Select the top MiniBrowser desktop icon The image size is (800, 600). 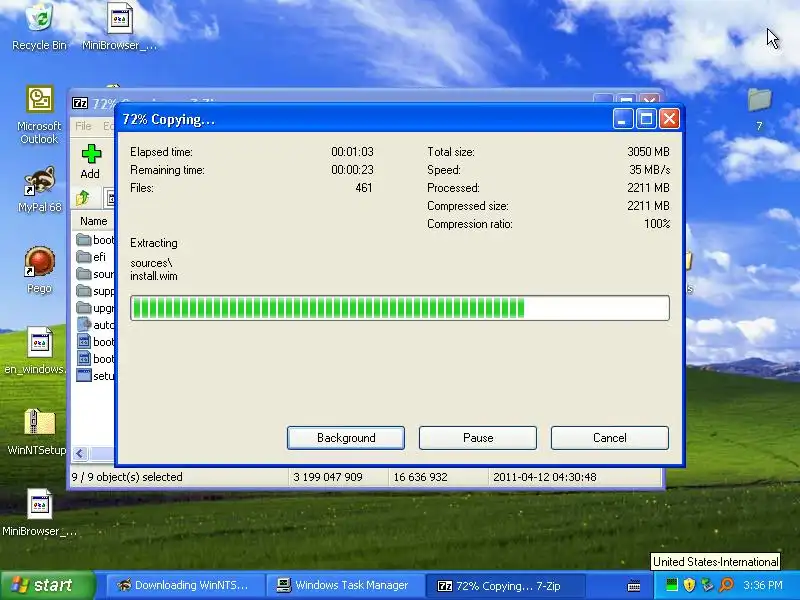[120, 27]
